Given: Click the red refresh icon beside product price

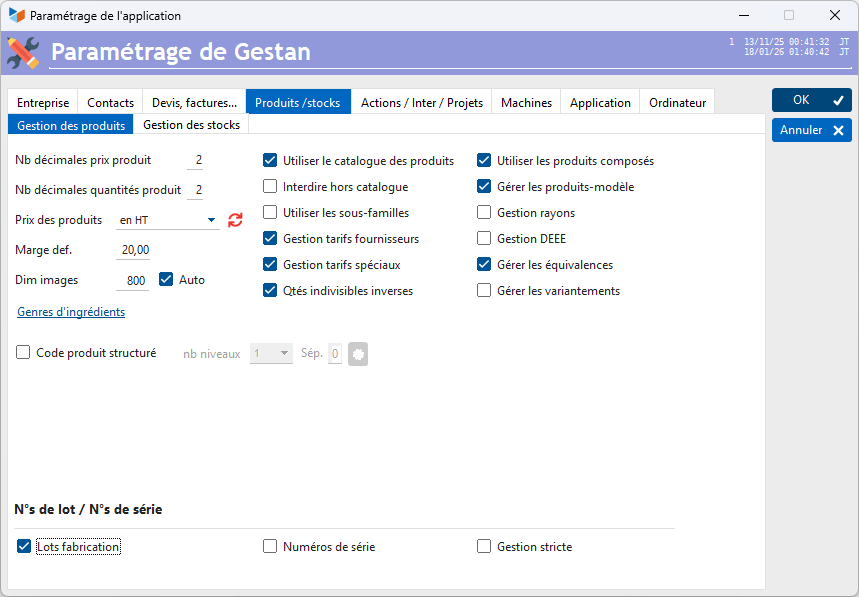Looking at the screenshot, I should pos(235,220).
